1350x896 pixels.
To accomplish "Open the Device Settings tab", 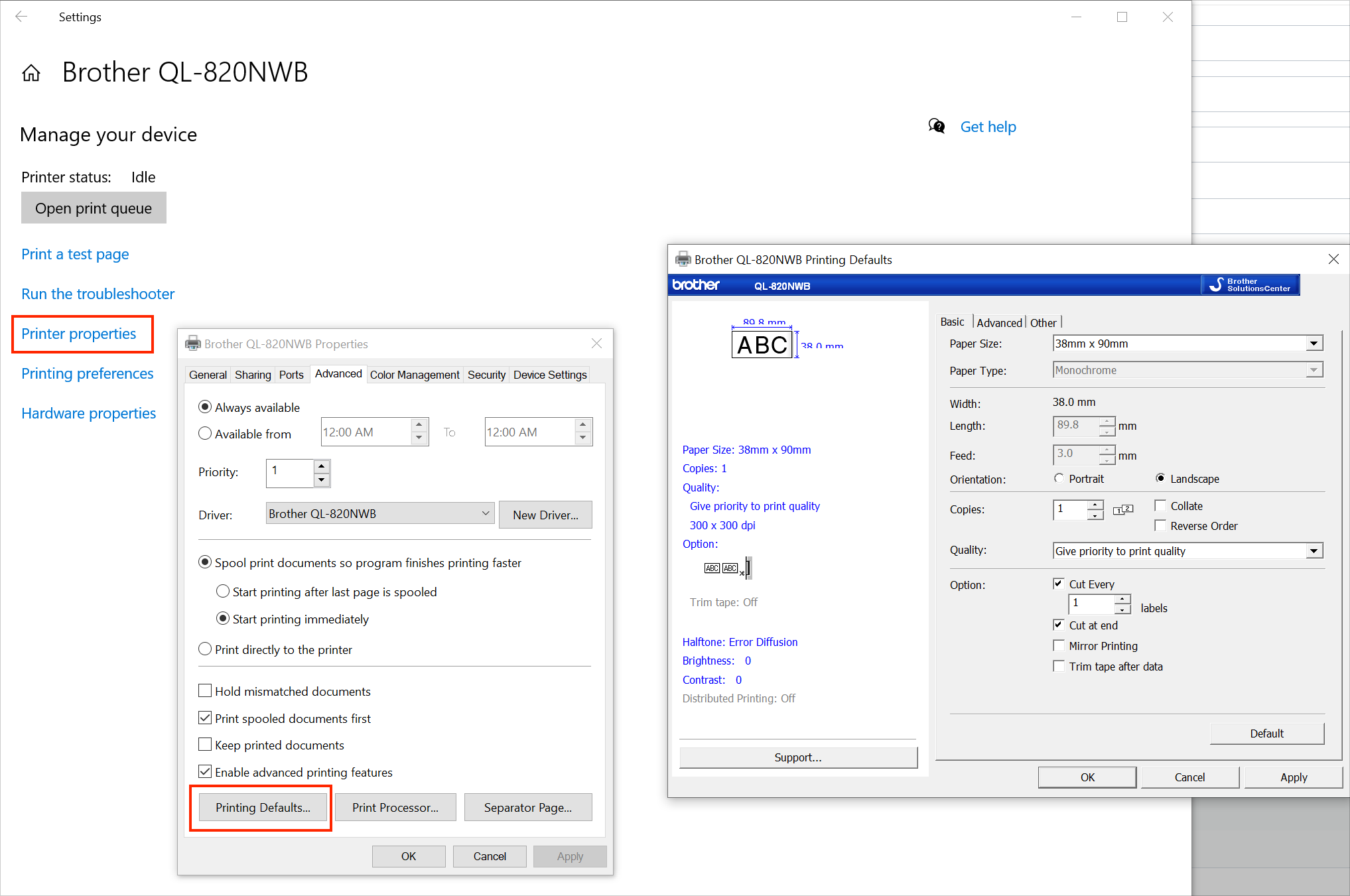I will (550, 375).
